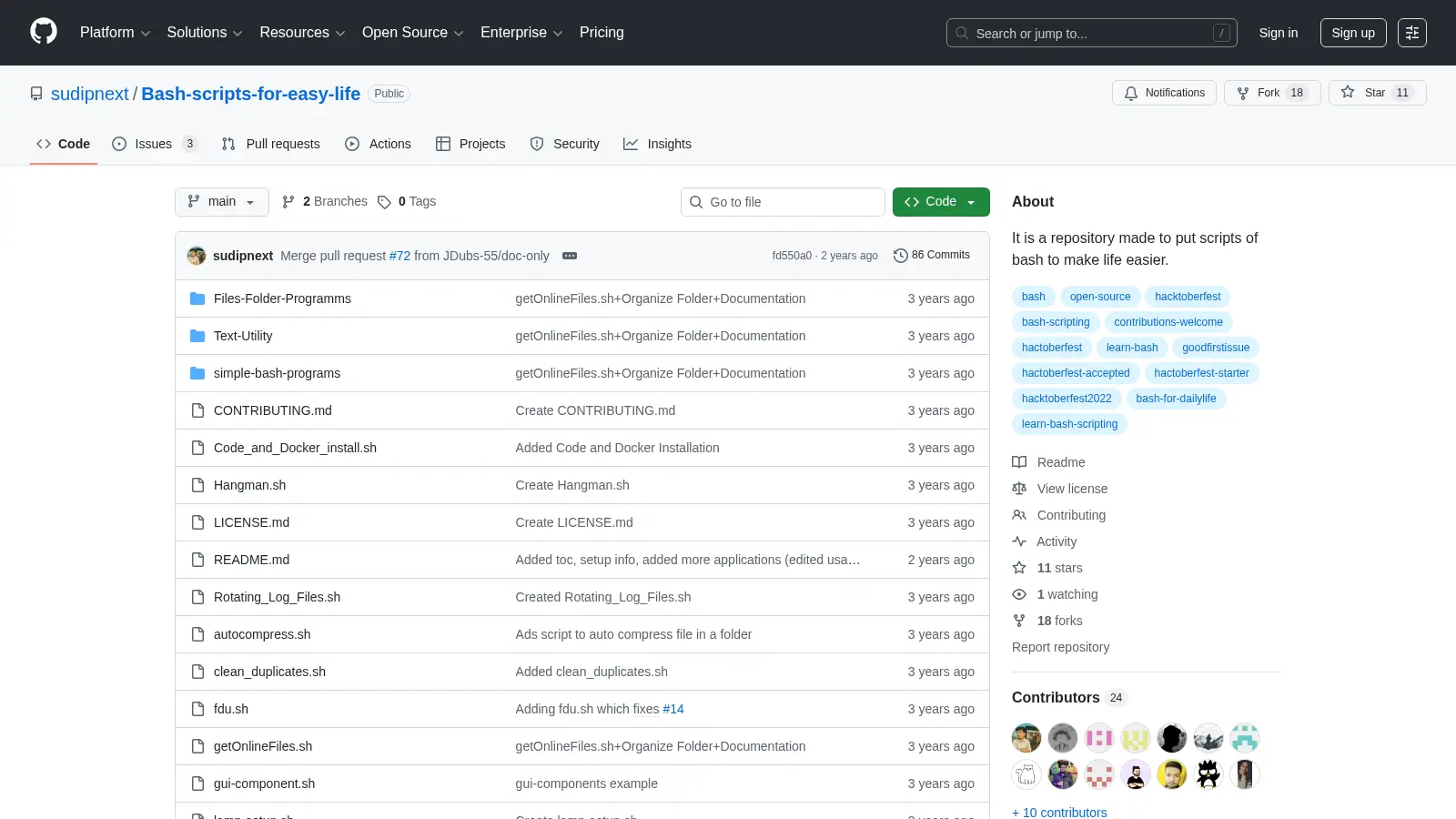Open the Actions tab
The height and width of the screenshot is (819, 1456).
[x=379, y=144]
